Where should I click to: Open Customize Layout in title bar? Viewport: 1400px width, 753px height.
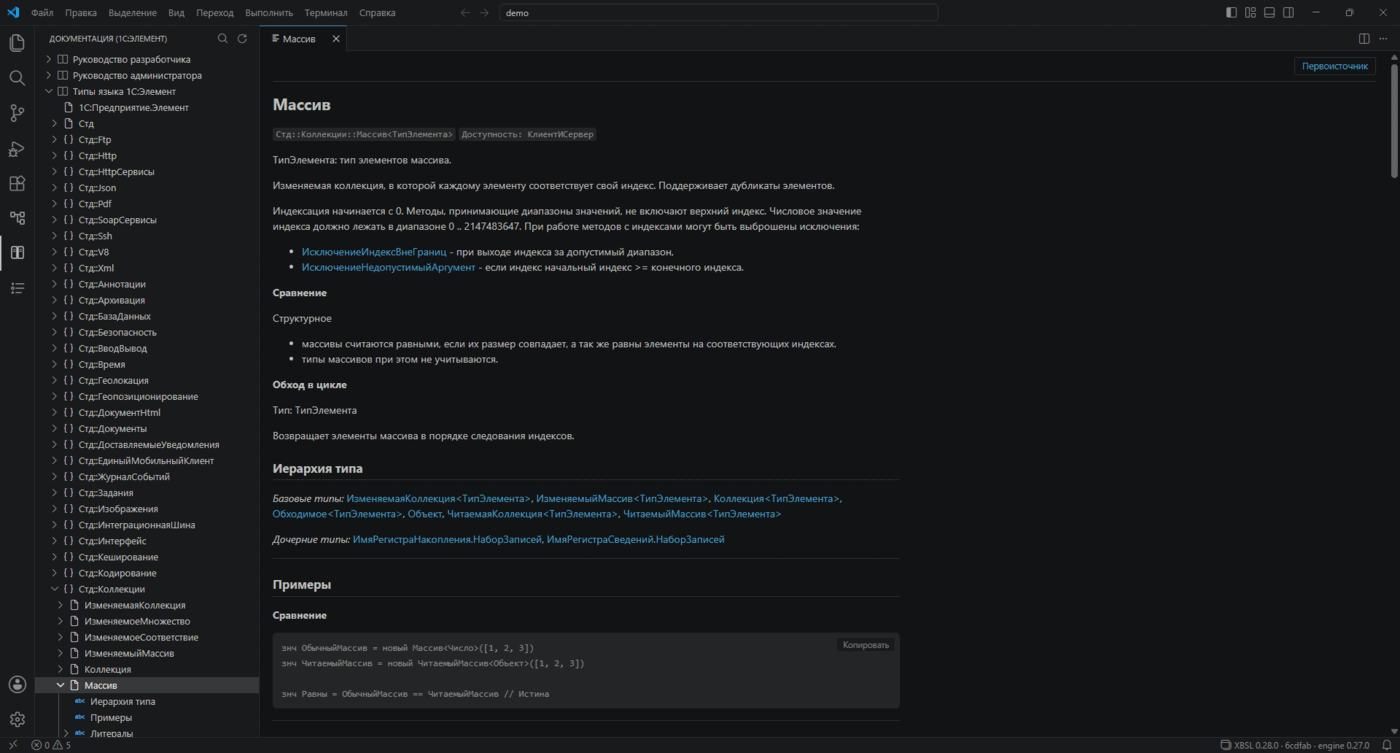pos(1250,13)
